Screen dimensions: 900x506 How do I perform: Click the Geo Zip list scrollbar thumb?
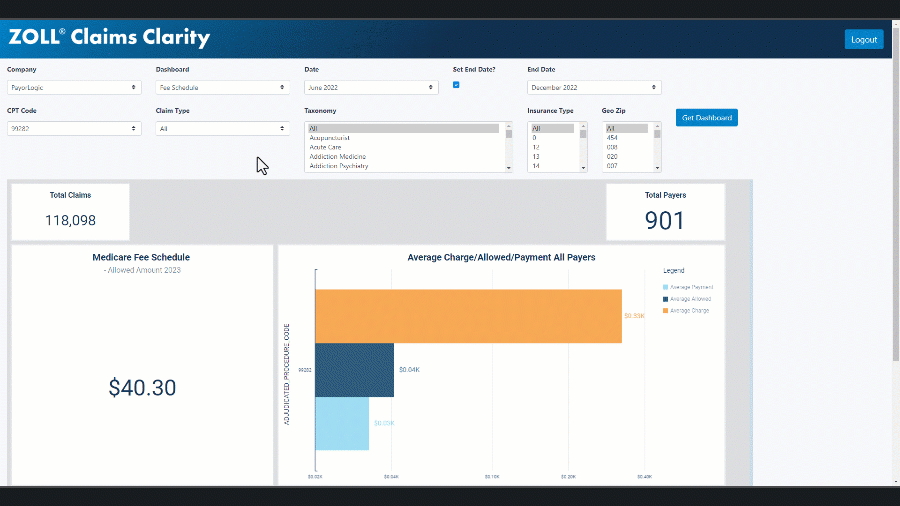[657, 134]
